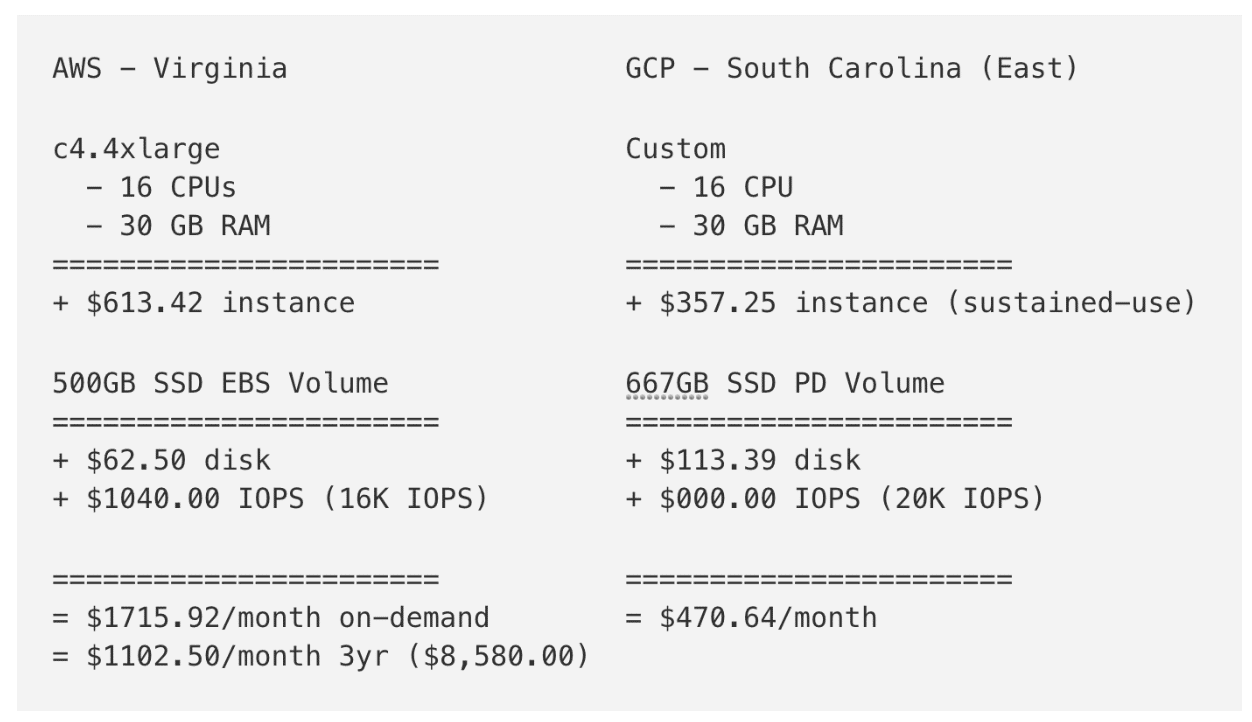Click the $113.39 disk line
The width and height of the screenshot is (1252, 722).
point(743,460)
